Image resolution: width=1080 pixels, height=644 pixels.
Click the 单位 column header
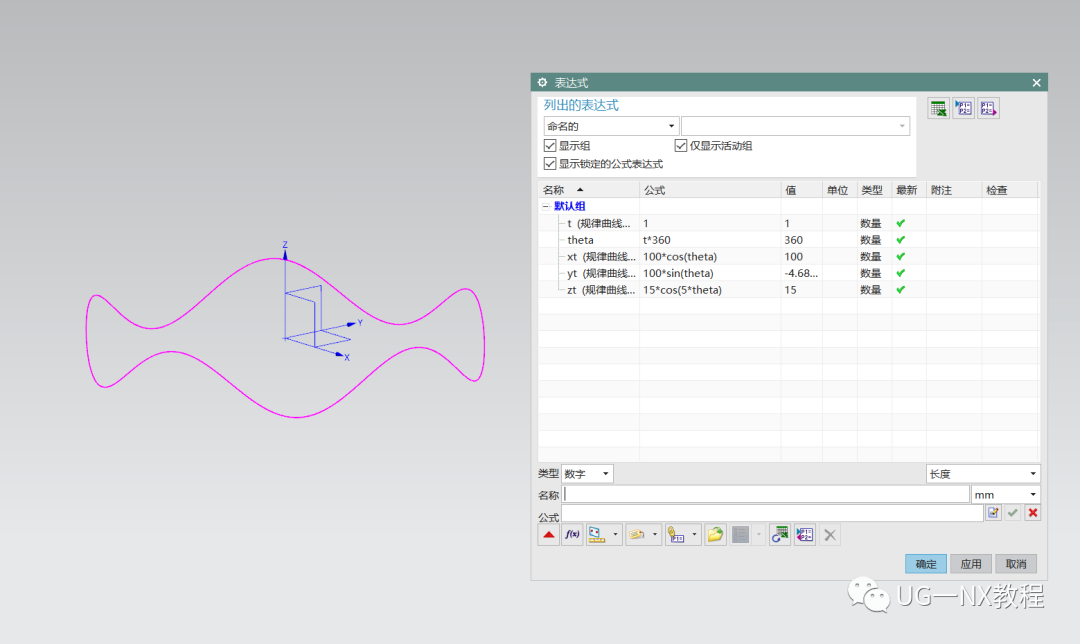840,190
